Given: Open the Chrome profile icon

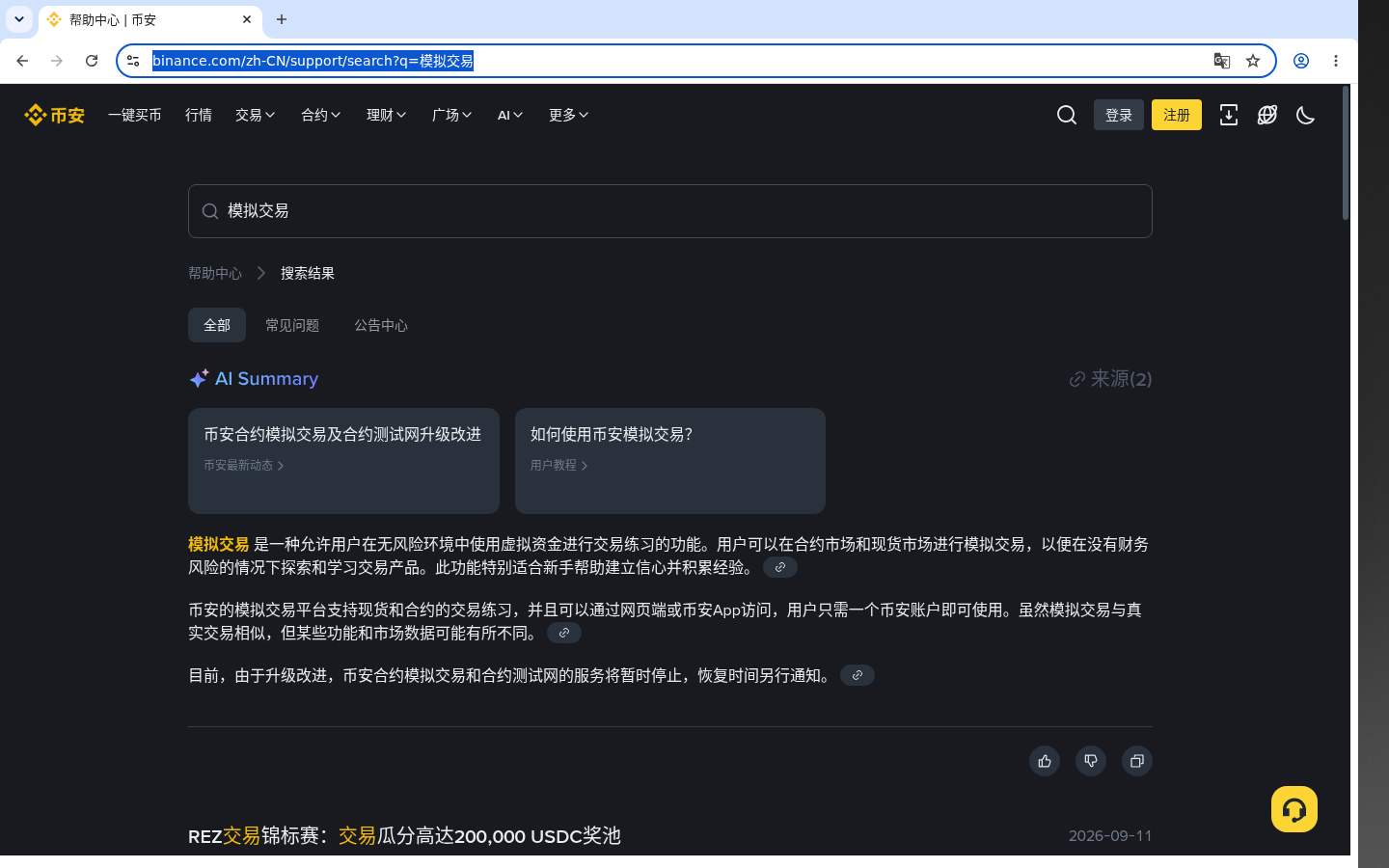Looking at the screenshot, I should tap(1301, 61).
